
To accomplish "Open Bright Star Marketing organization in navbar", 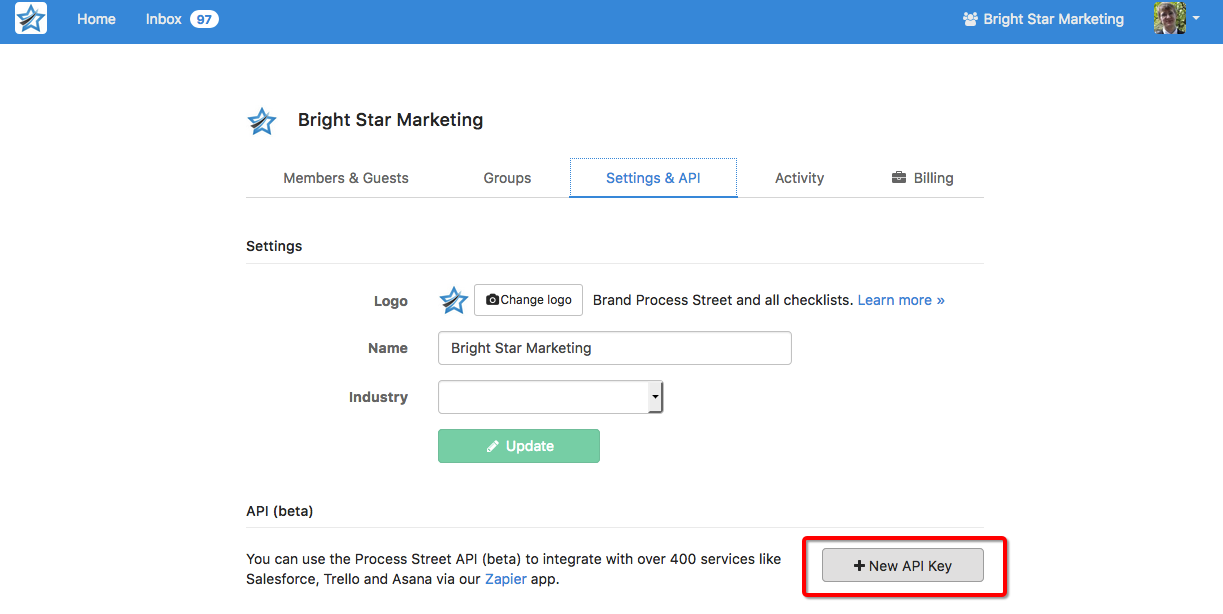I will (1043, 19).
